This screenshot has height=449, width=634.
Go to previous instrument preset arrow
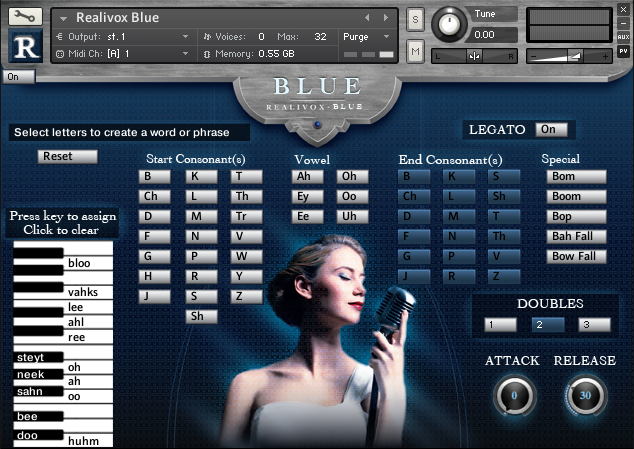tap(367, 17)
